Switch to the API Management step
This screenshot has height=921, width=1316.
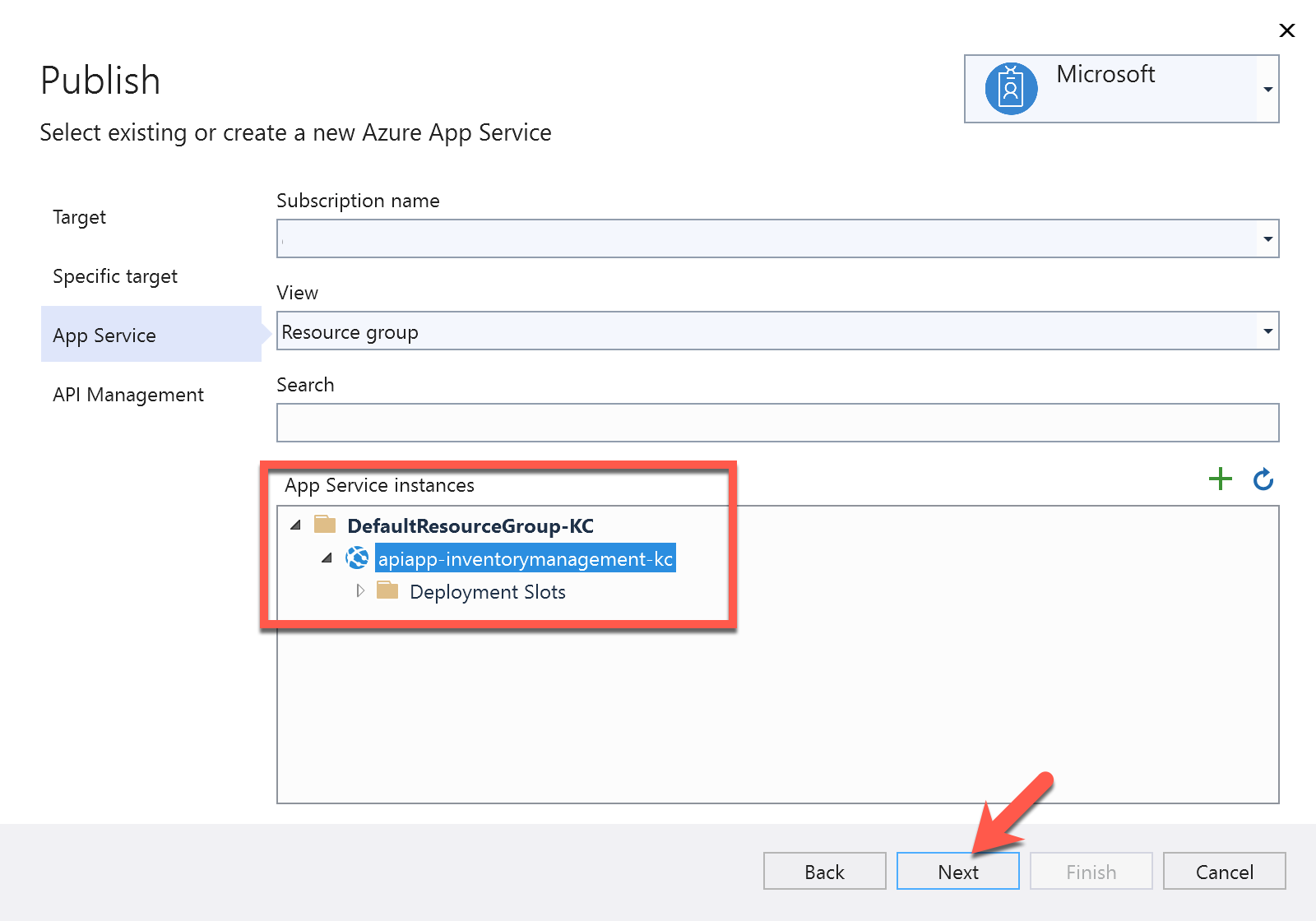(x=128, y=395)
